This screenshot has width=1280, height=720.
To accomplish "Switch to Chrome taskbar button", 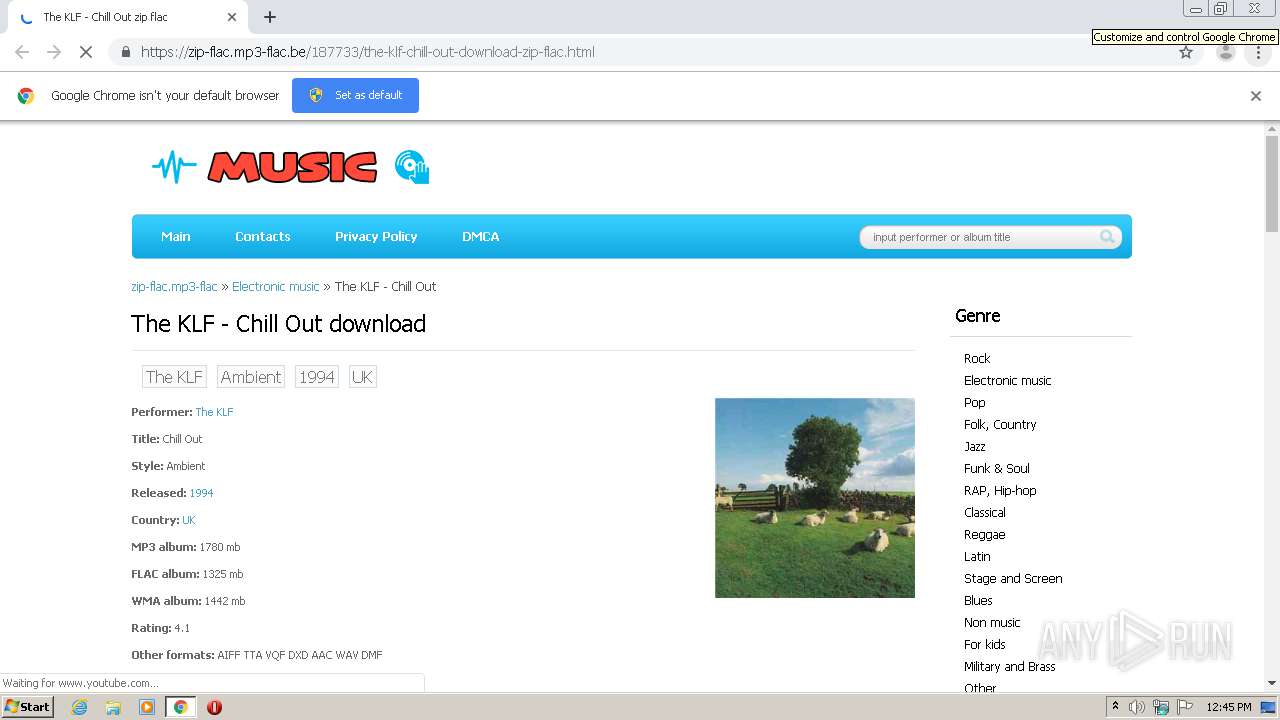I will (x=180, y=707).
